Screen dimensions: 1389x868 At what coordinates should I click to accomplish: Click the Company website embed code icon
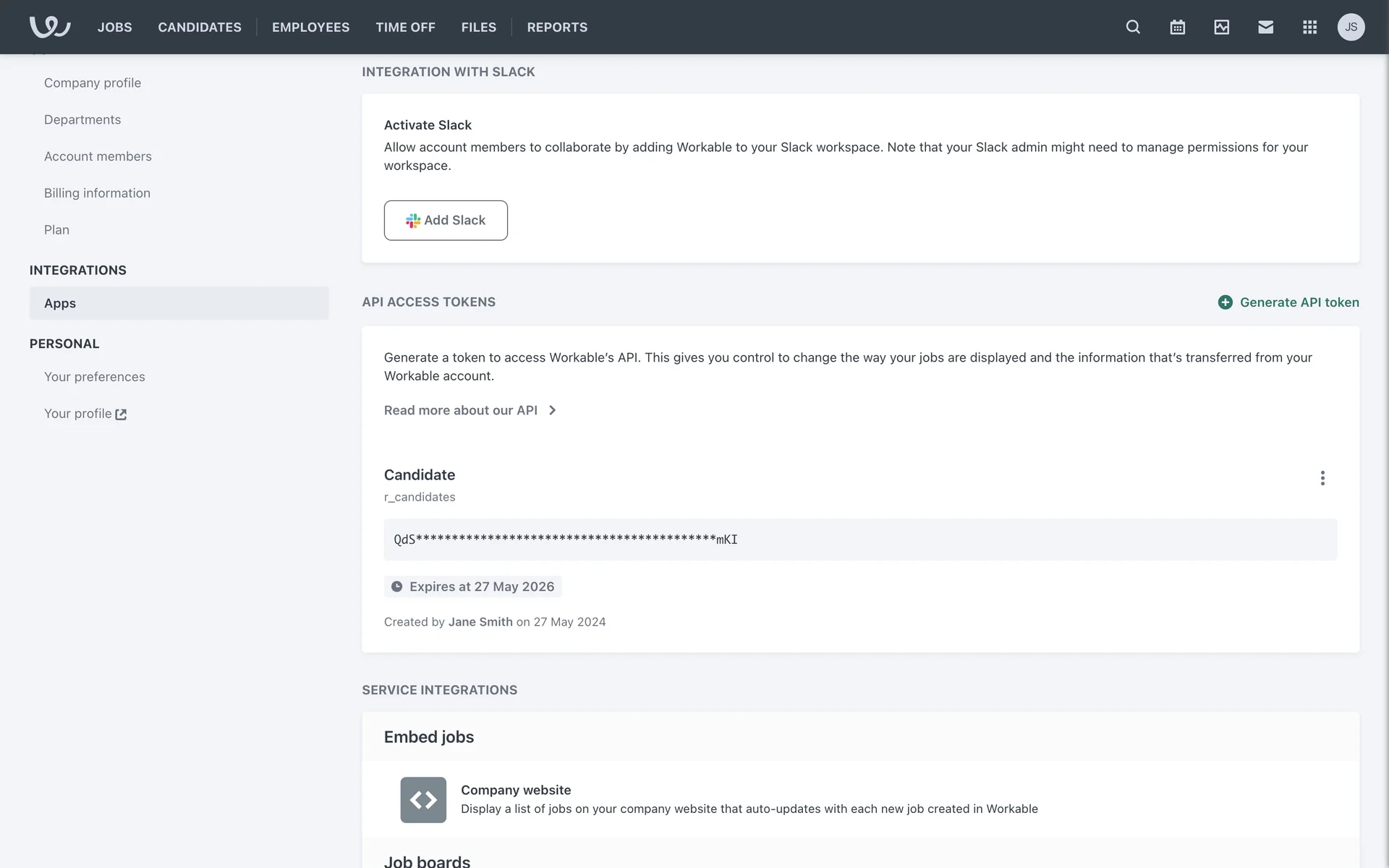(423, 799)
